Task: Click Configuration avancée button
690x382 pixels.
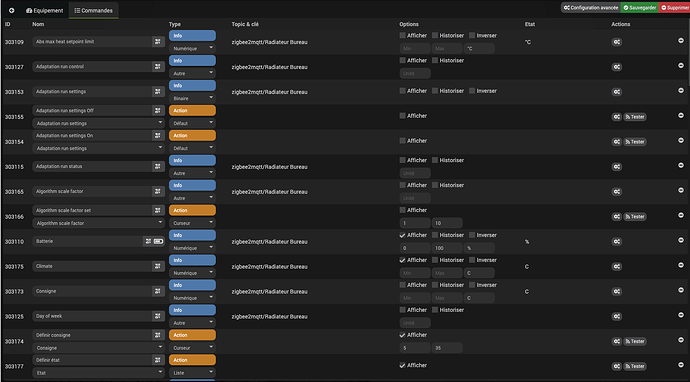Action: click(591, 7)
